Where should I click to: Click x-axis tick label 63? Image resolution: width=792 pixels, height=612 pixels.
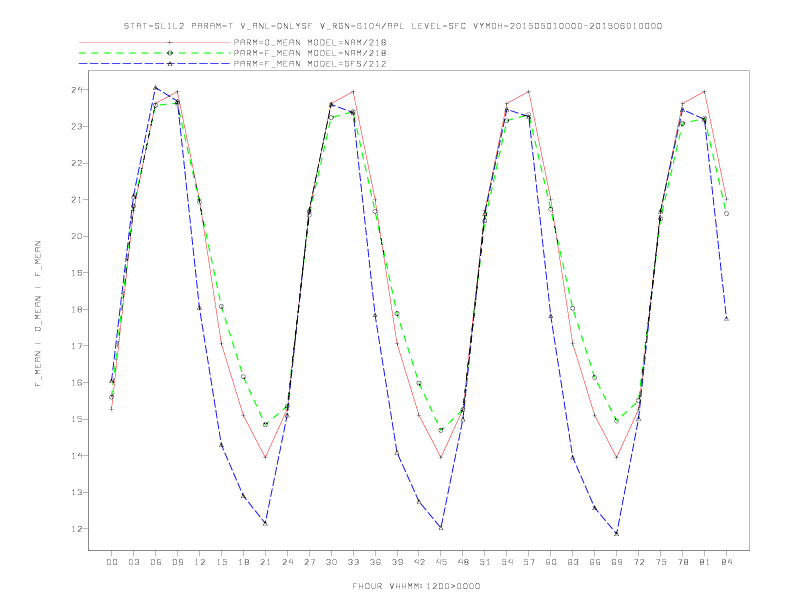[x=573, y=562]
